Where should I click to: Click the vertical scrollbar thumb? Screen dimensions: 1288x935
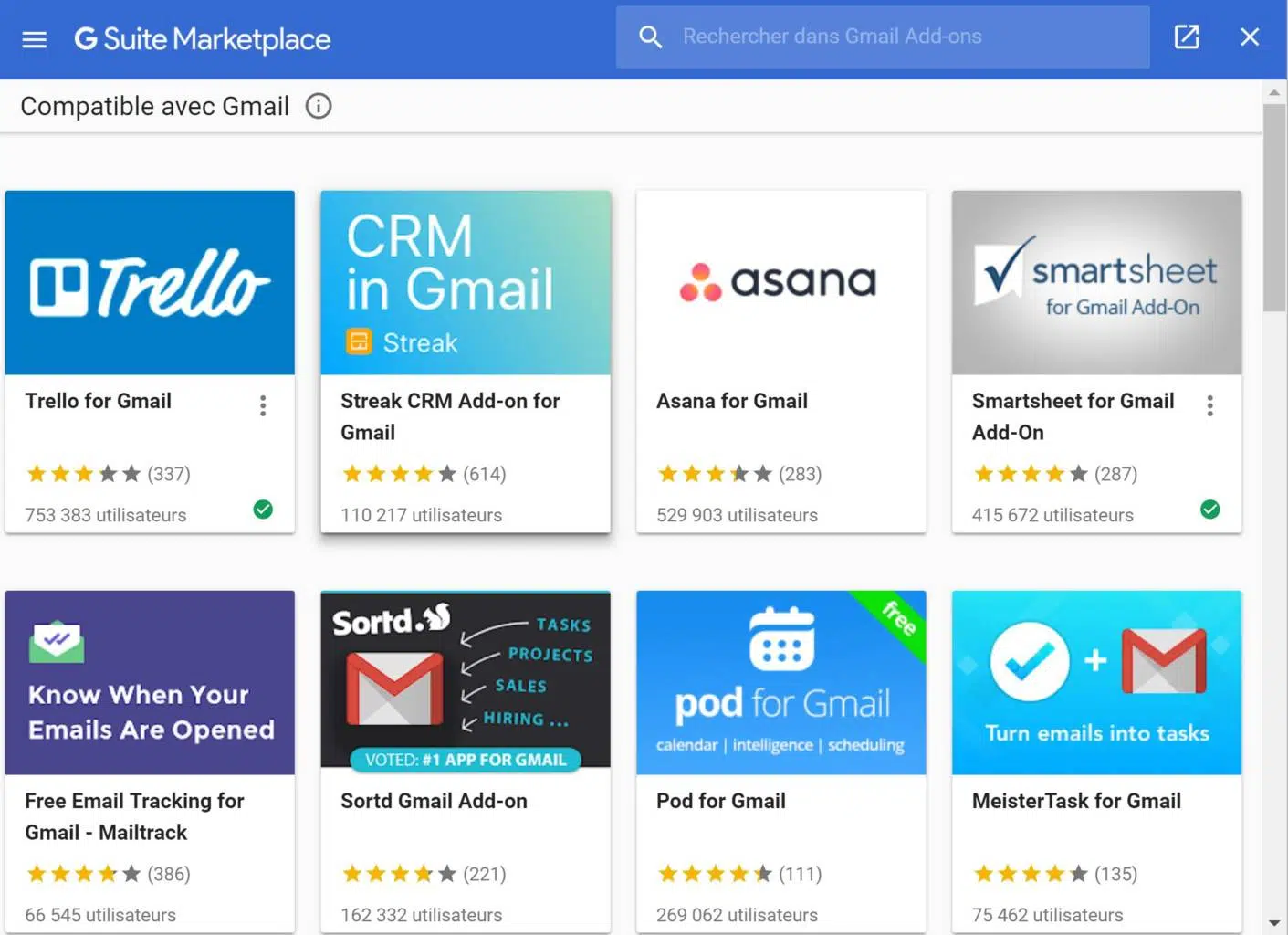pyautogui.click(x=1274, y=207)
